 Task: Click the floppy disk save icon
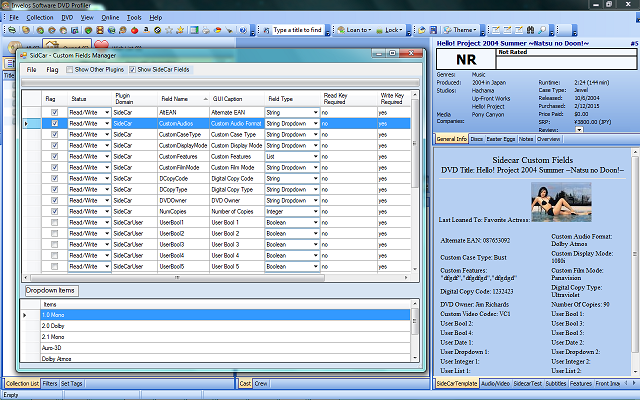tap(433, 30)
